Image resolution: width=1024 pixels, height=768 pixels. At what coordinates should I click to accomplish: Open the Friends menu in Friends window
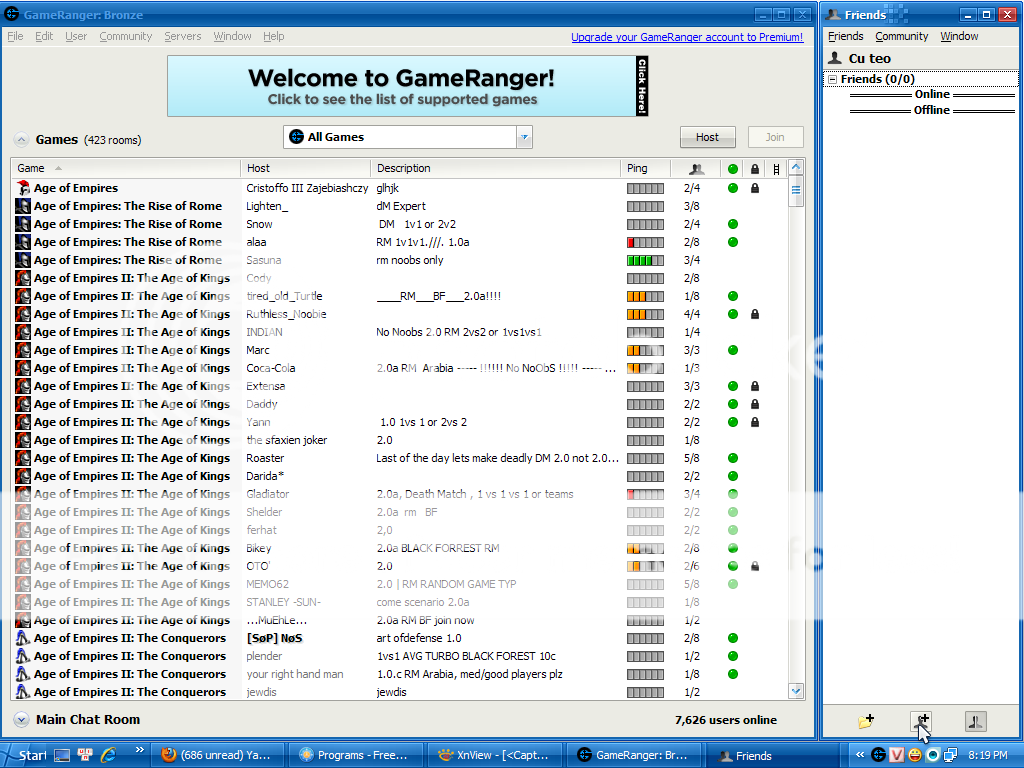pos(845,36)
